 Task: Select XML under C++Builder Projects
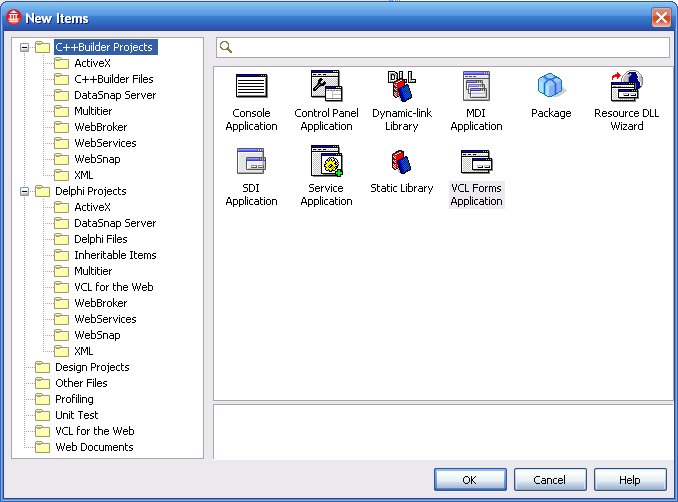[83, 175]
